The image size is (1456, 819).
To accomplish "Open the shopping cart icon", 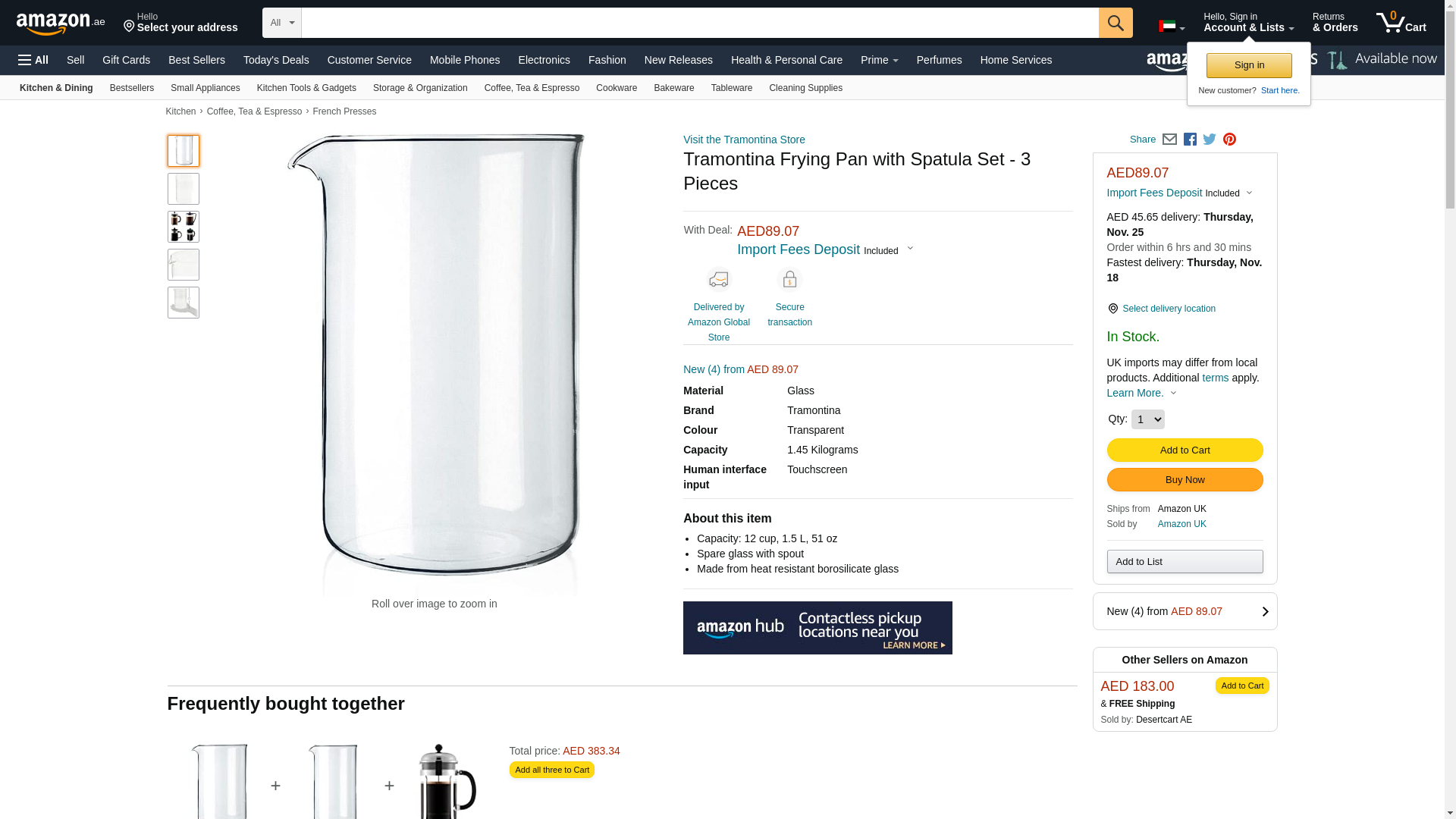I will point(1401,22).
